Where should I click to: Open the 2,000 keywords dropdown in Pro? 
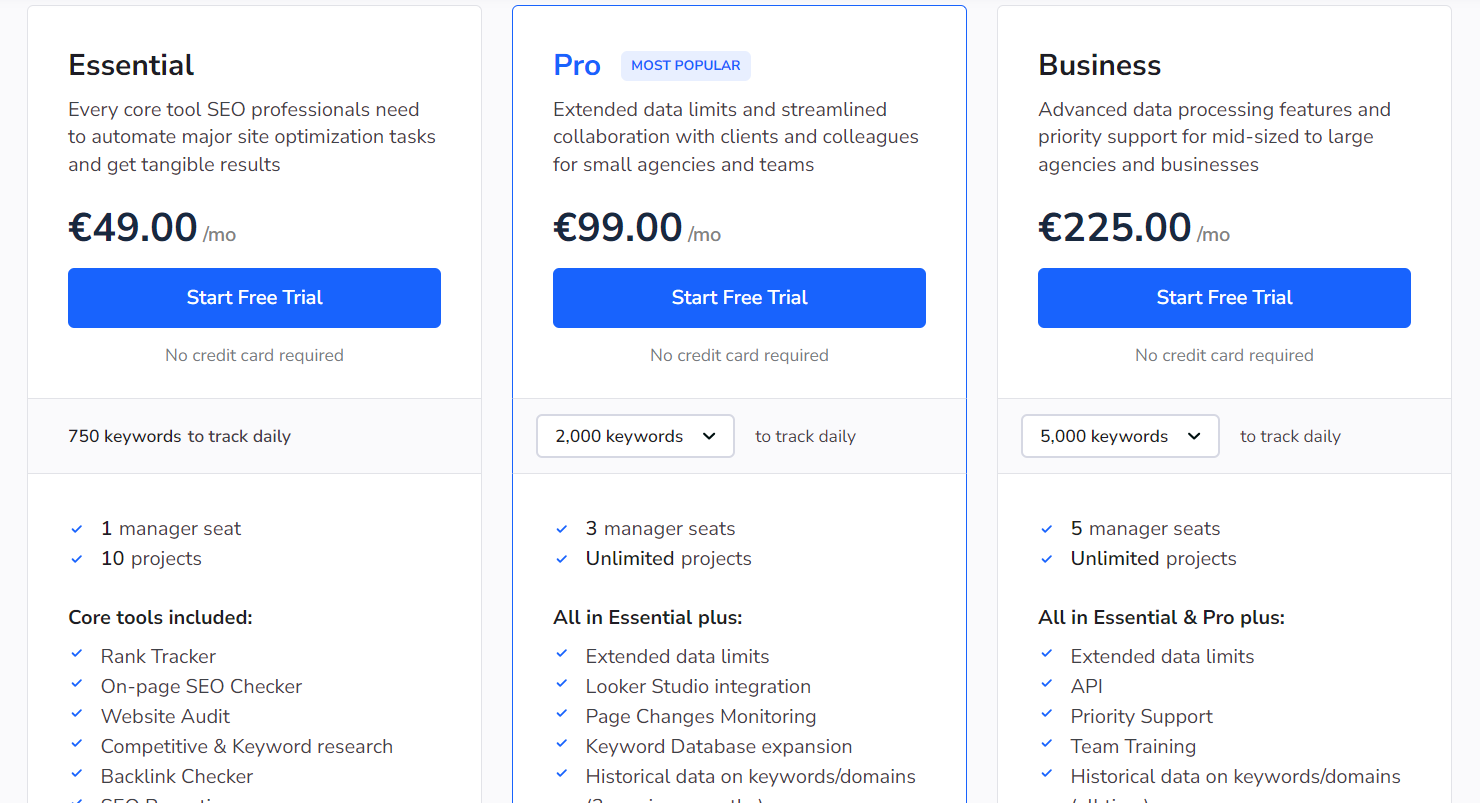point(635,436)
